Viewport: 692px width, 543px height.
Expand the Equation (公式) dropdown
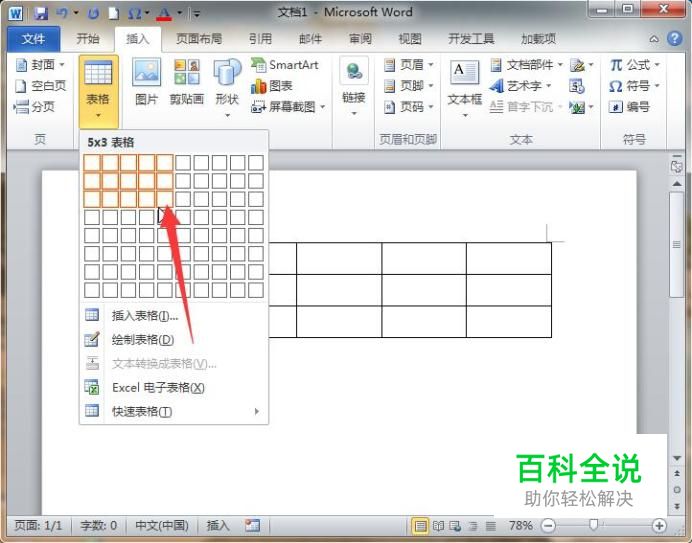(657, 65)
